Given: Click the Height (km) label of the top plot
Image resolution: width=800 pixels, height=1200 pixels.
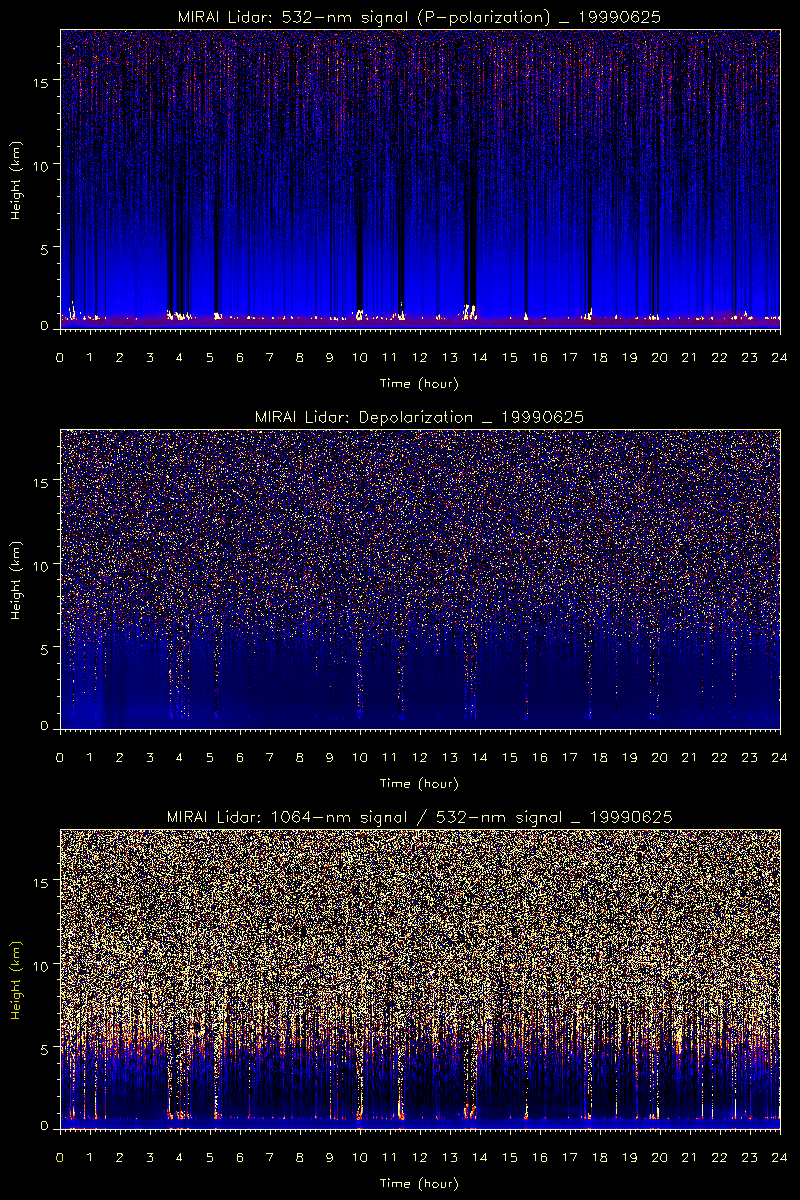Looking at the screenshot, I should (16, 178).
